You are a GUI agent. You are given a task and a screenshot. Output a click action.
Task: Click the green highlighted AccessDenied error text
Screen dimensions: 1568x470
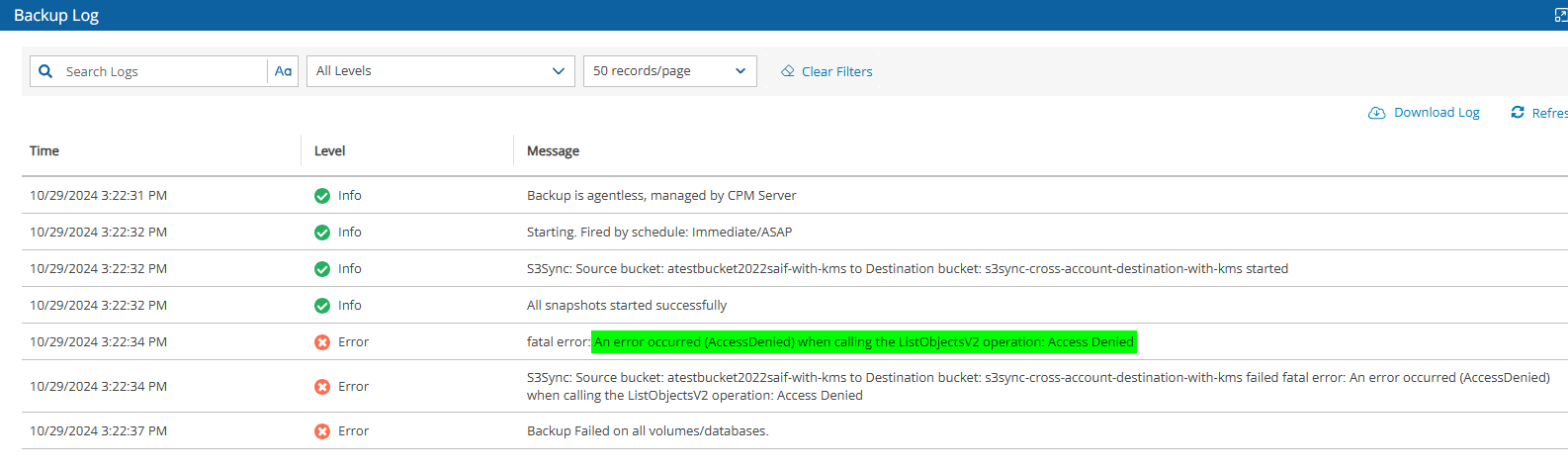[x=864, y=342]
